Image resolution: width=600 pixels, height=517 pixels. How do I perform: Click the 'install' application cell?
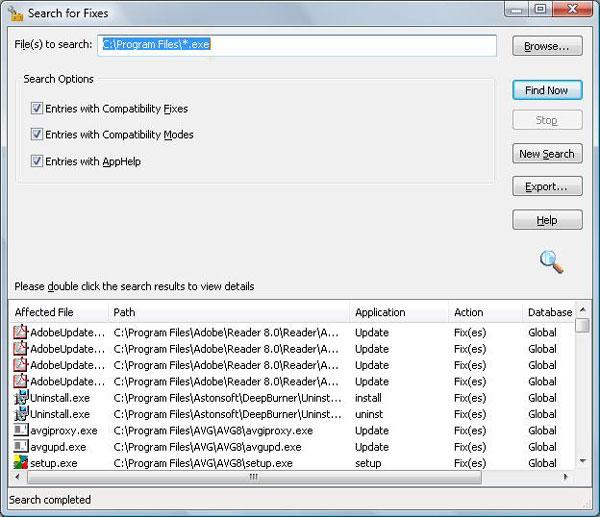pyautogui.click(x=368, y=398)
